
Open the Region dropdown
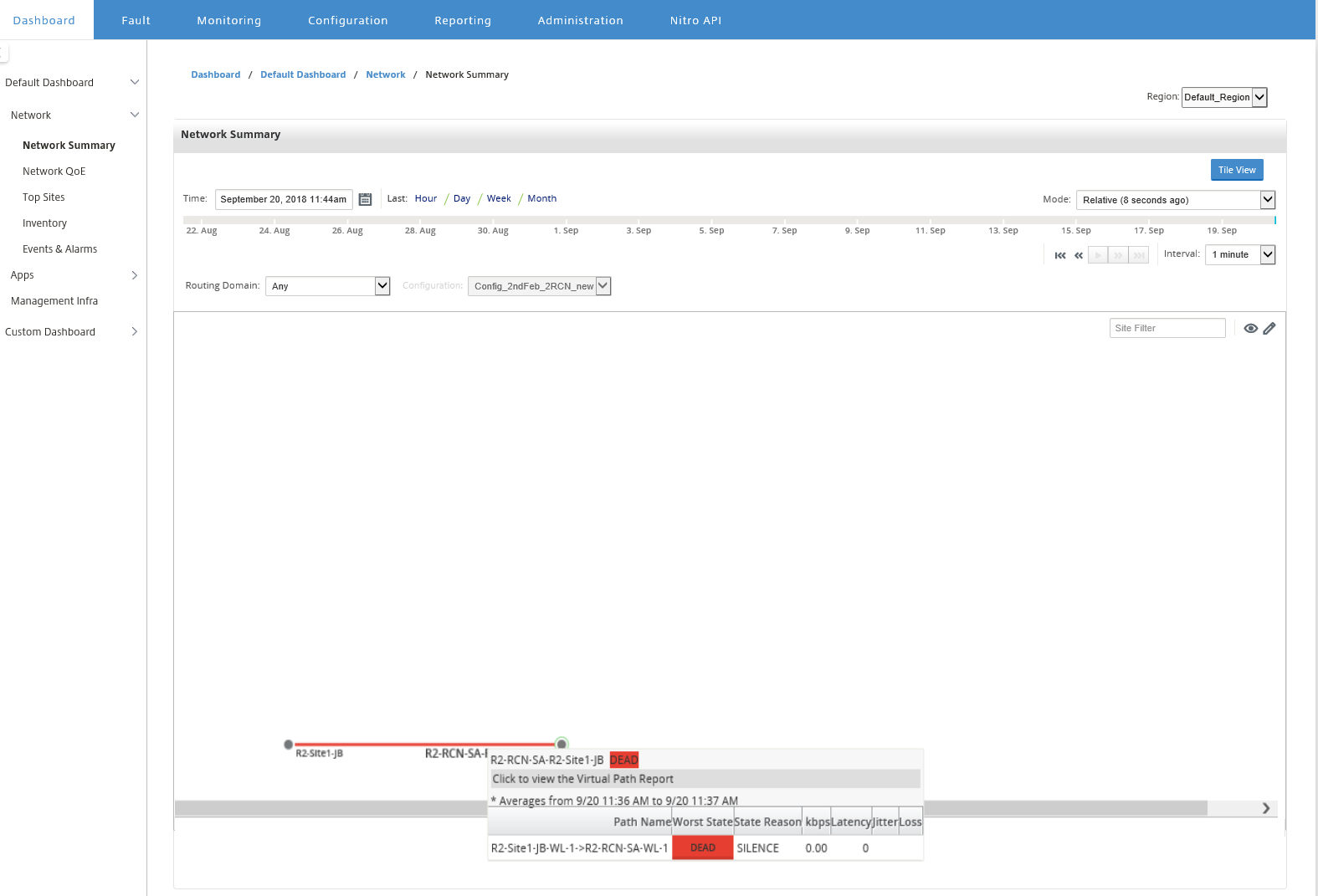tap(1224, 97)
